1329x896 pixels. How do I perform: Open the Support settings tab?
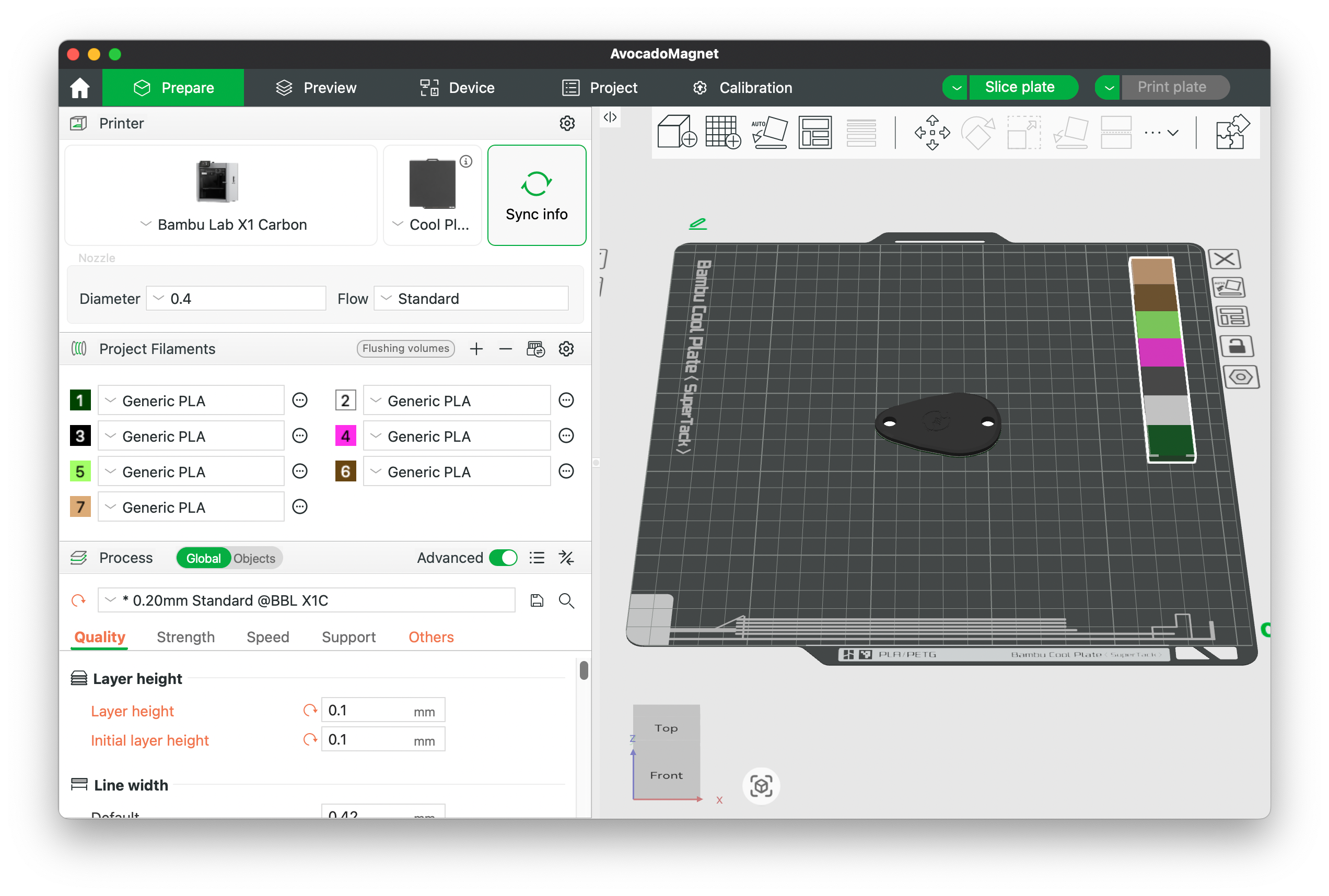[x=348, y=637]
